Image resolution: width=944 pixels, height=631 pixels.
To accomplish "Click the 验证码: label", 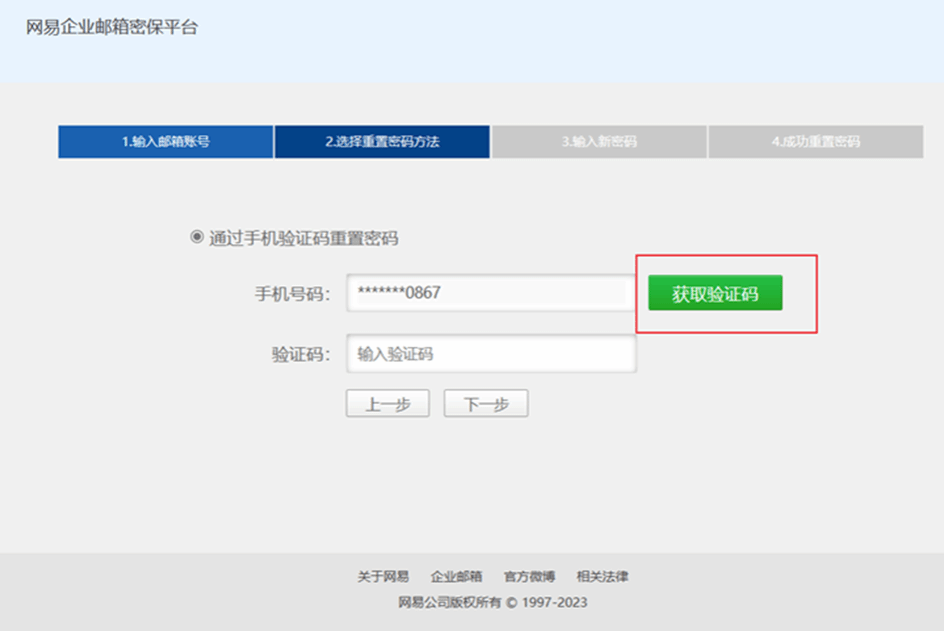I will pos(300,354).
